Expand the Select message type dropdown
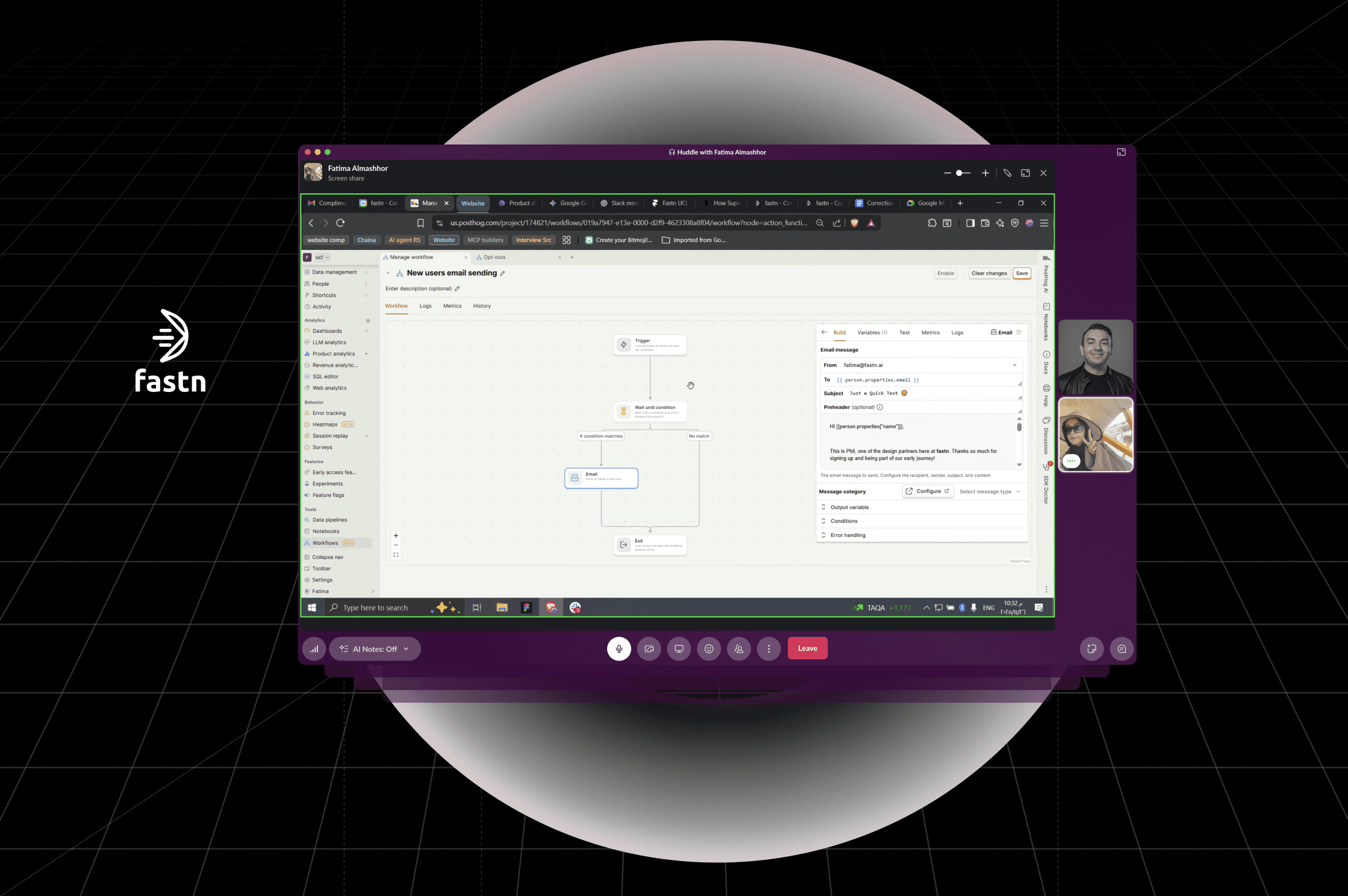 click(989, 491)
